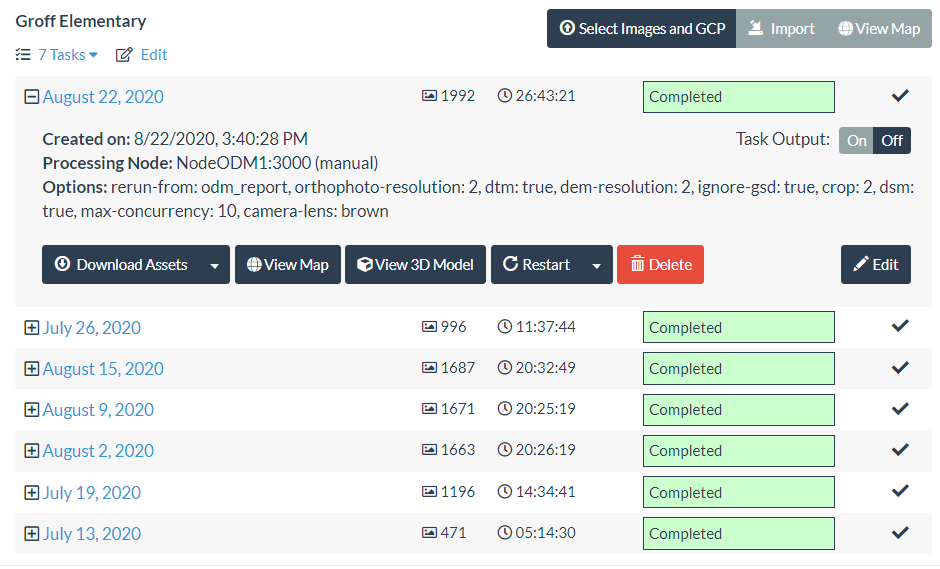The width and height of the screenshot is (940, 569).
Task: Open the 7 Tasks menu
Action: click(x=67, y=55)
